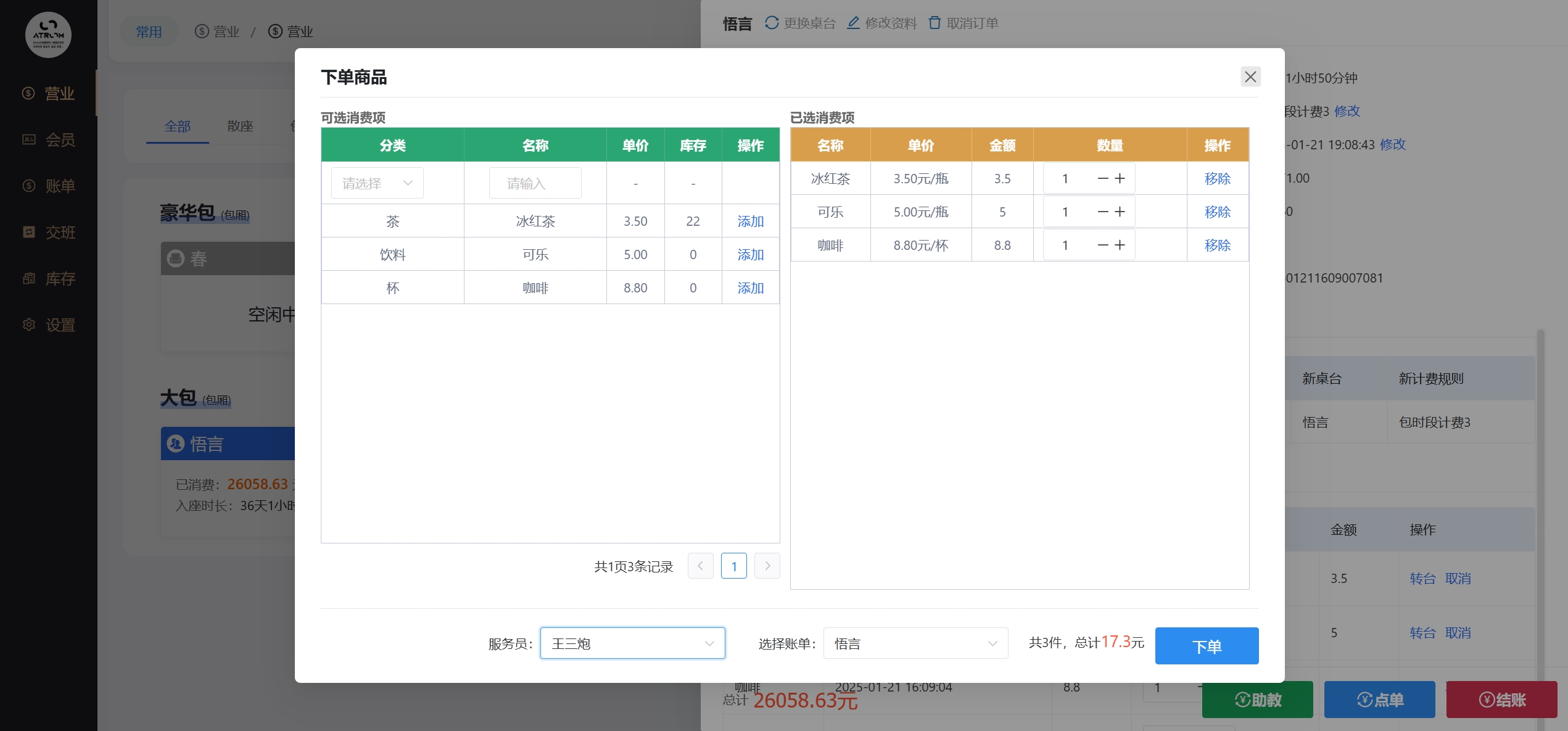Click the 营业 sidebar icon

click(x=29, y=93)
